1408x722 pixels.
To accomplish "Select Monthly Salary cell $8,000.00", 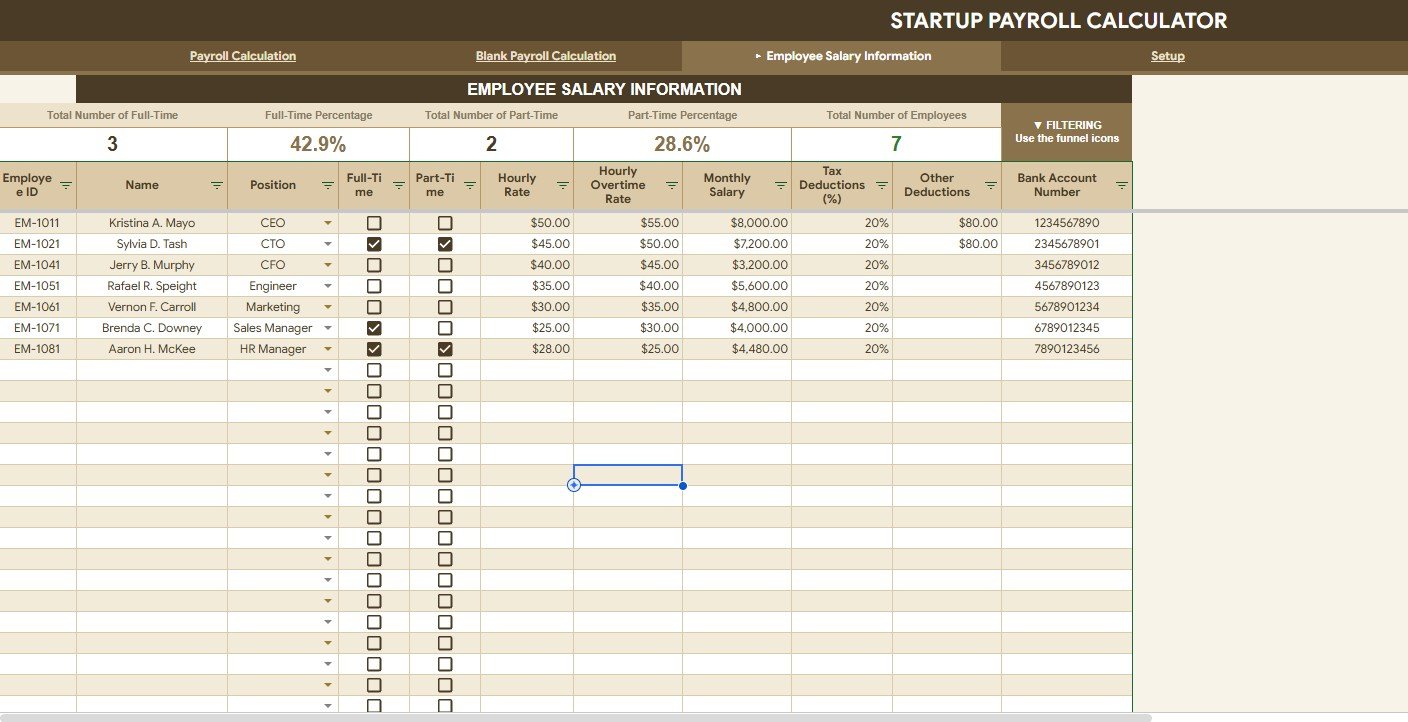I will point(737,223).
